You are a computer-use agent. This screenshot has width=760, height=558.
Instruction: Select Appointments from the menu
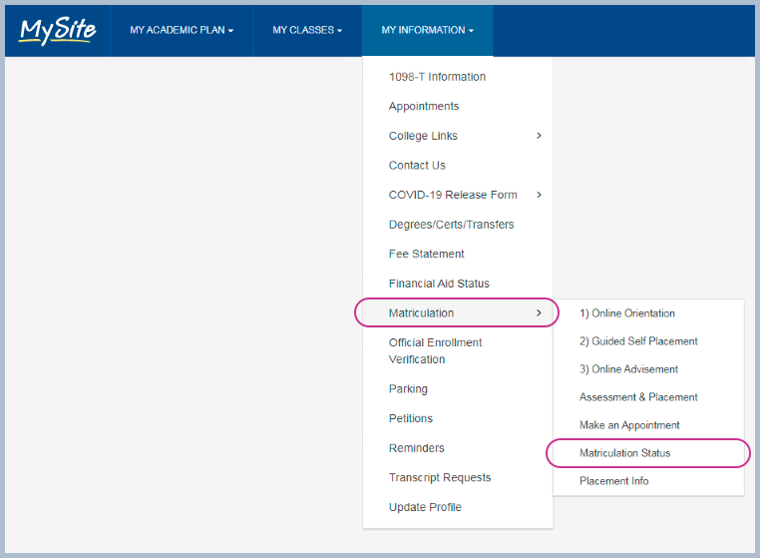[x=424, y=106]
